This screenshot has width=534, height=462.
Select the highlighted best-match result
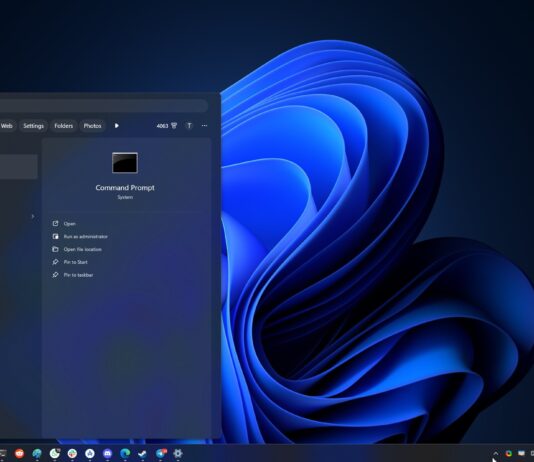click(18, 166)
